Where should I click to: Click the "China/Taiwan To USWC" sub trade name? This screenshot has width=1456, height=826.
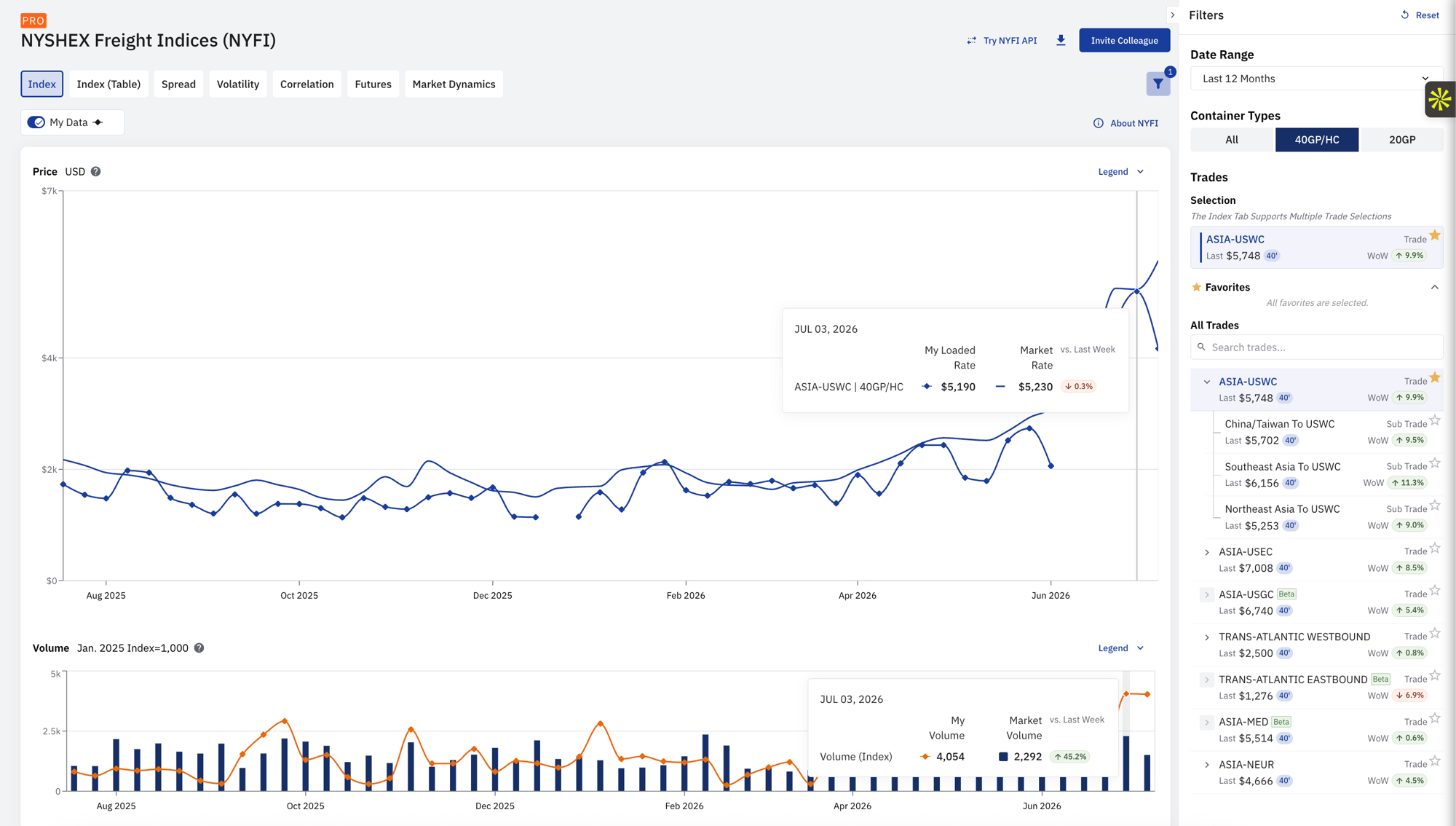pos(1279,424)
